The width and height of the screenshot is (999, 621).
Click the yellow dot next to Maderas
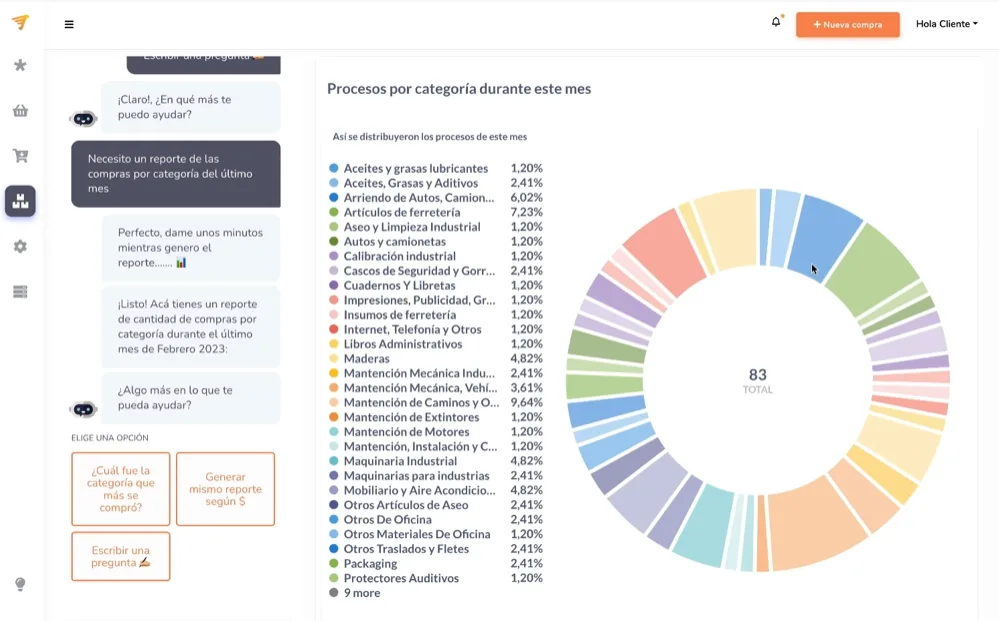click(333, 359)
